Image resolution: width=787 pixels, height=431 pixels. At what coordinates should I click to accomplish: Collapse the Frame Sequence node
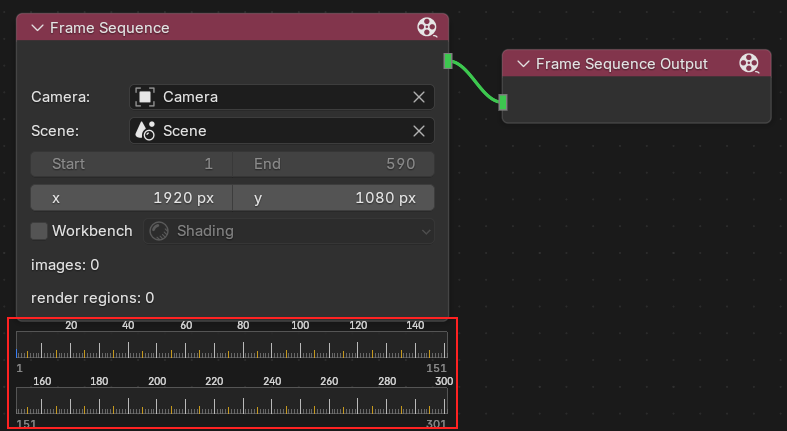point(38,28)
